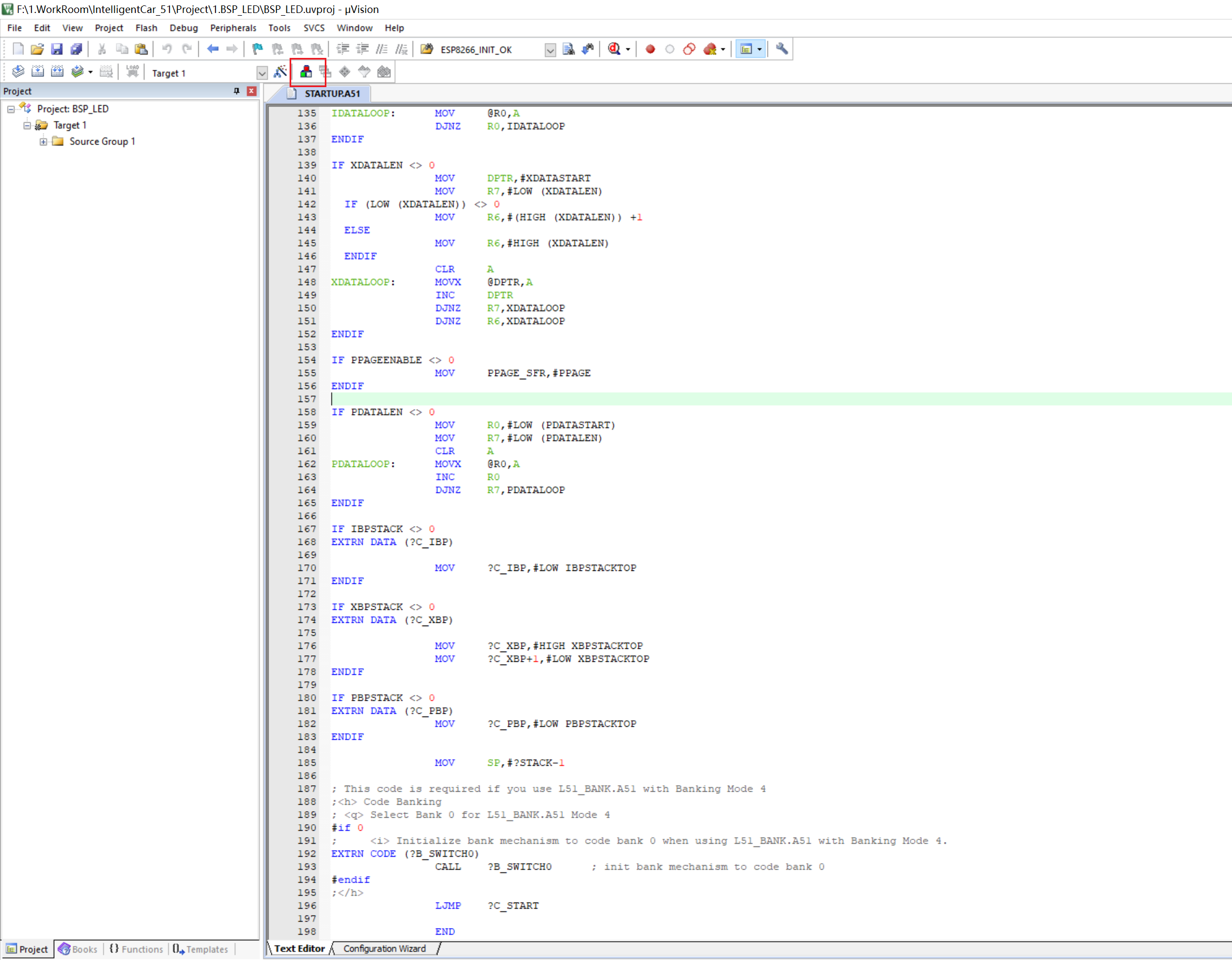1232x960 pixels.
Task: Collapse Project: BSP_LED tree node
Action: click(11, 109)
